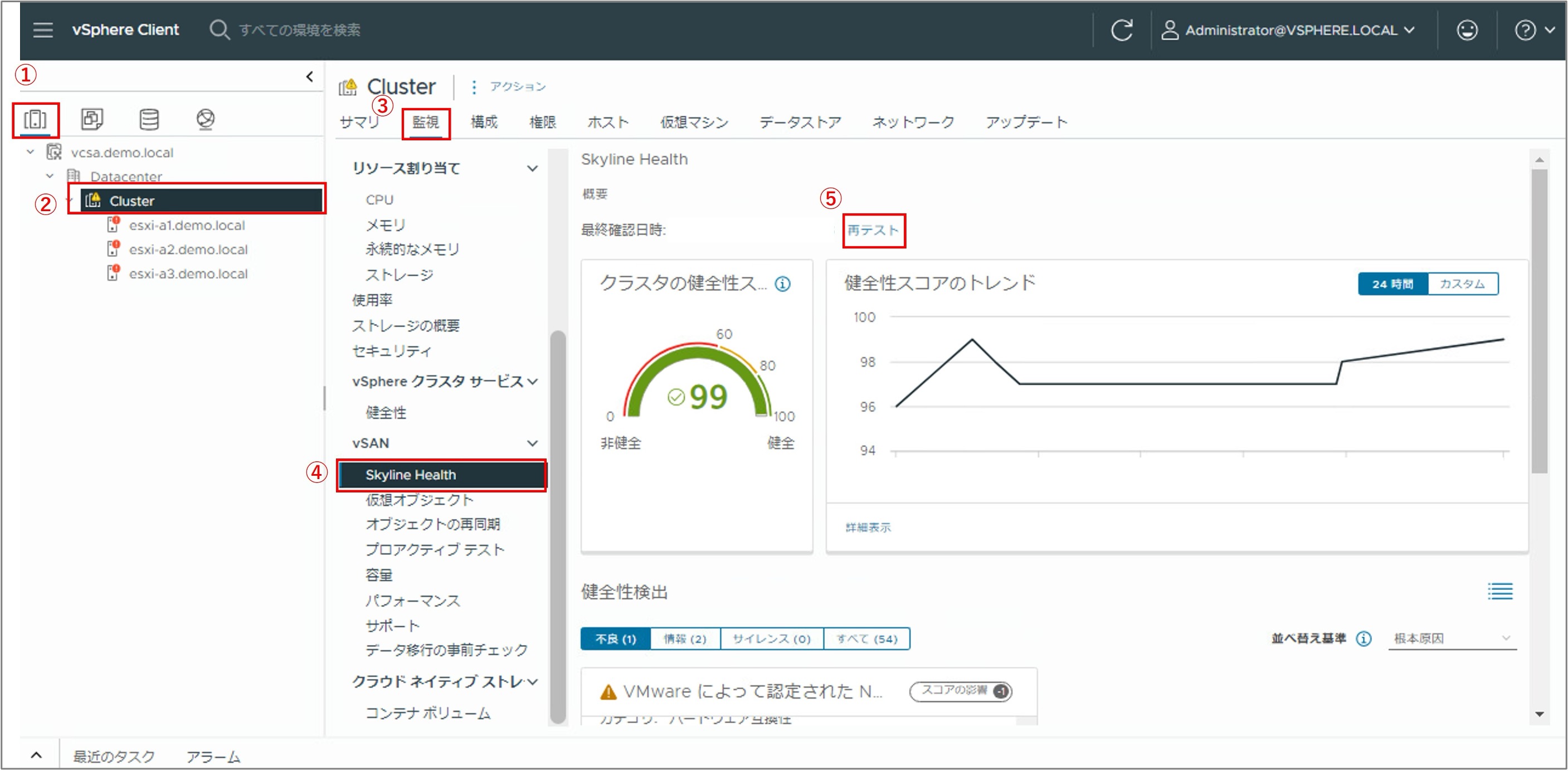This screenshot has height=771, width=1568.
Task: Click the global refresh icon
Action: 1122,30
